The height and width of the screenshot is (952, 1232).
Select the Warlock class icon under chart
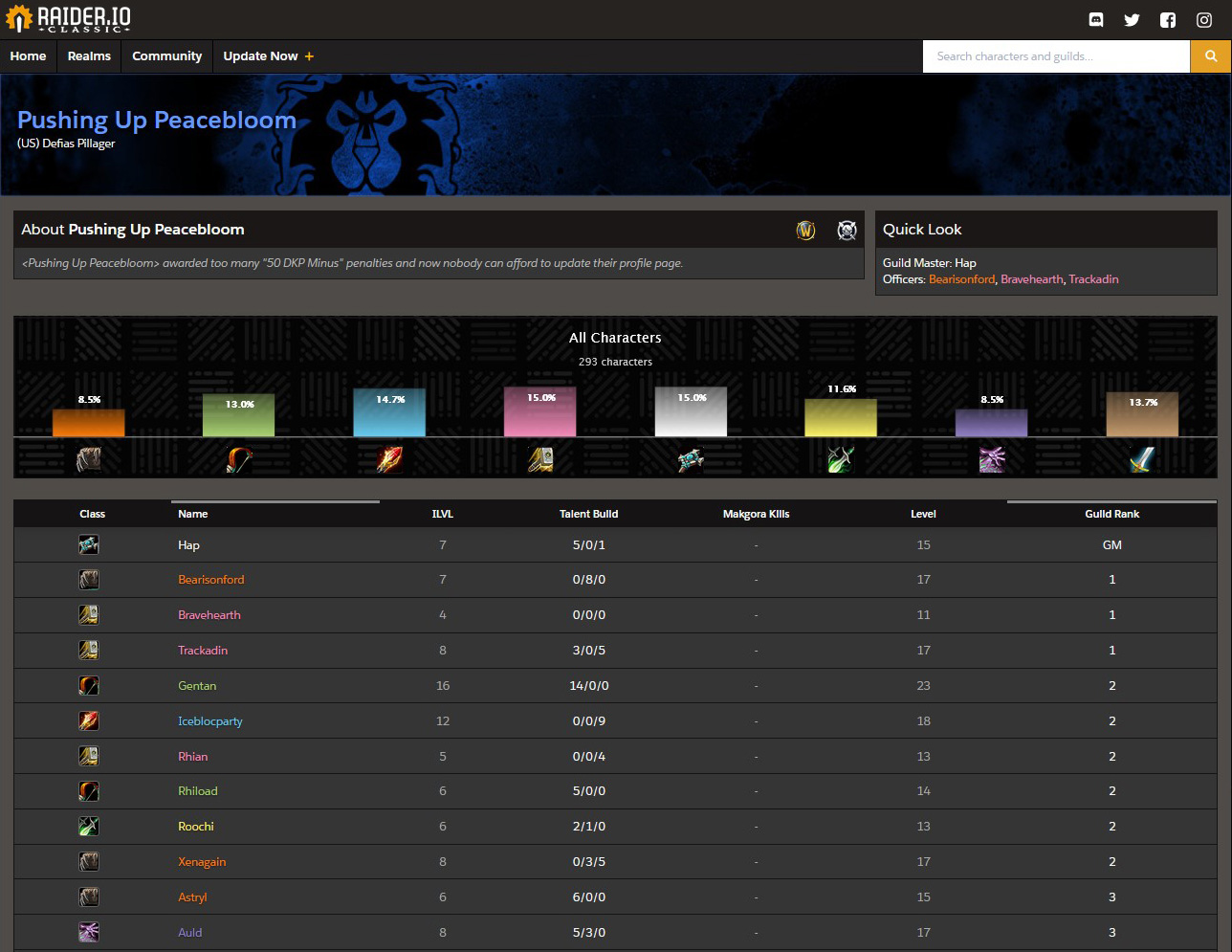point(992,460)
